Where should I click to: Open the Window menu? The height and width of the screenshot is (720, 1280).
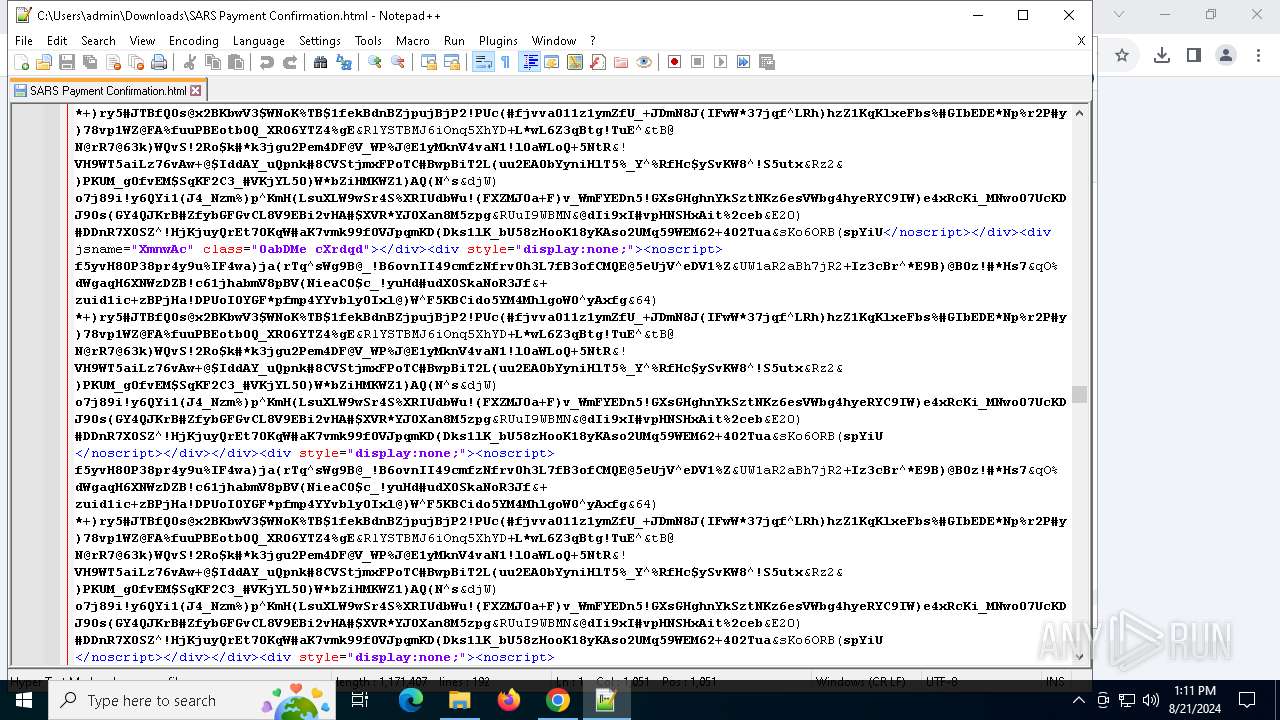pyautogui.click(x=554, y=41)
